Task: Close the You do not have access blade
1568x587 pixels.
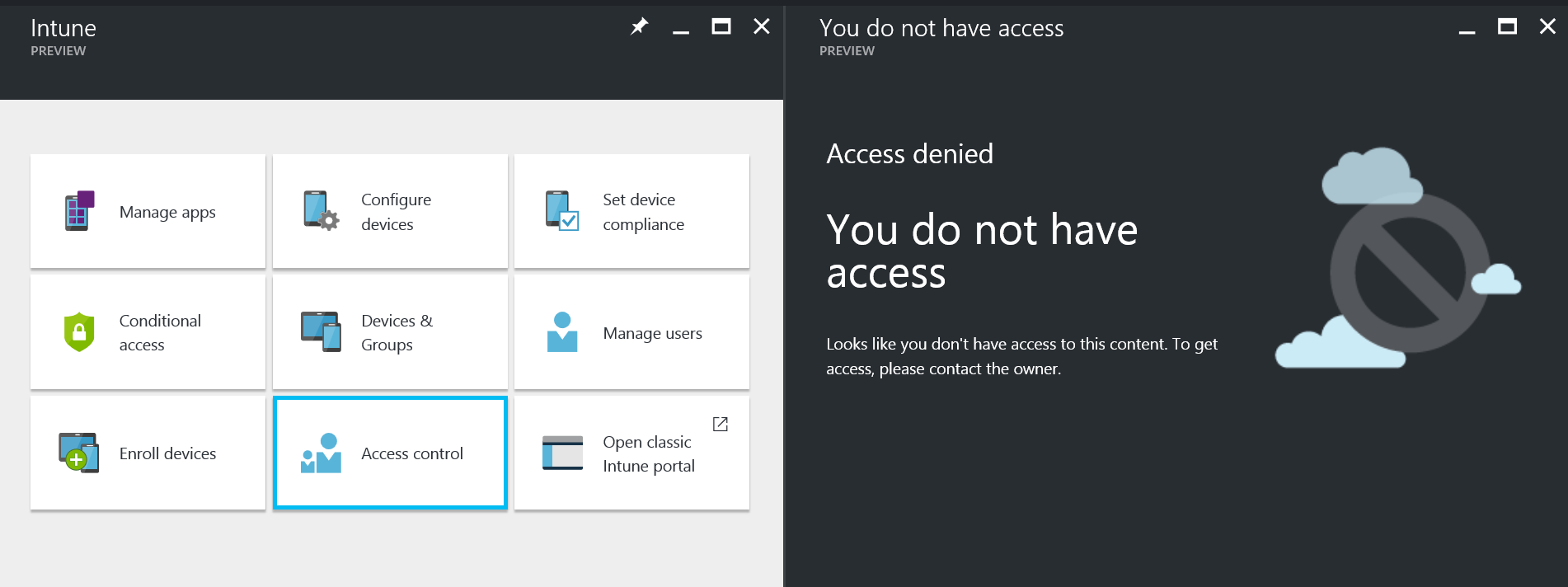Action: tap(1547, 27)
